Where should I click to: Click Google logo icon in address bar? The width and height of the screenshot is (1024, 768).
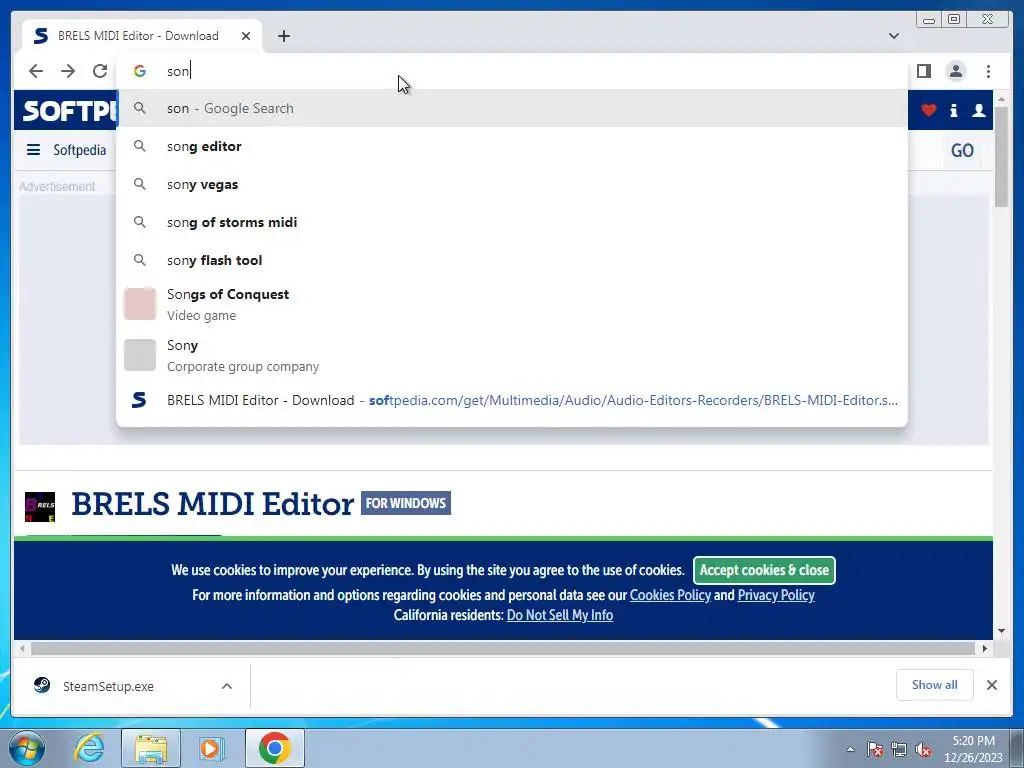pos(140,71)
